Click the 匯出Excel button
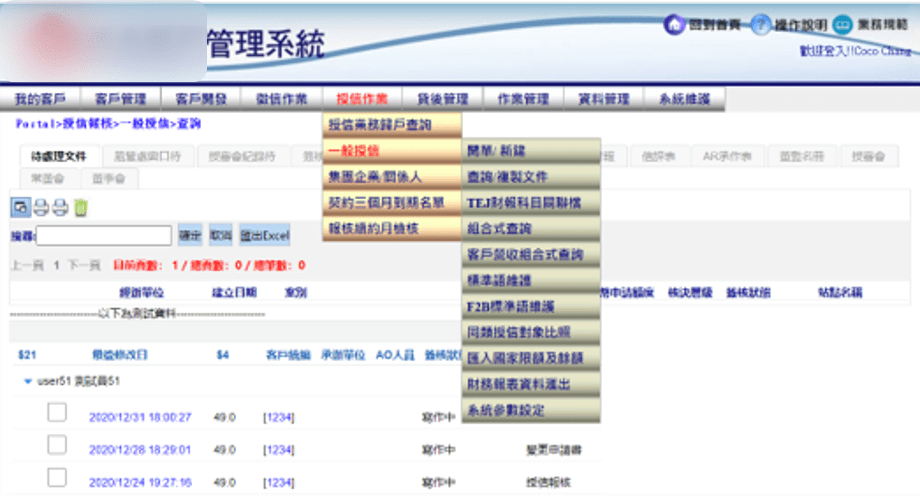 coord(264,236)
